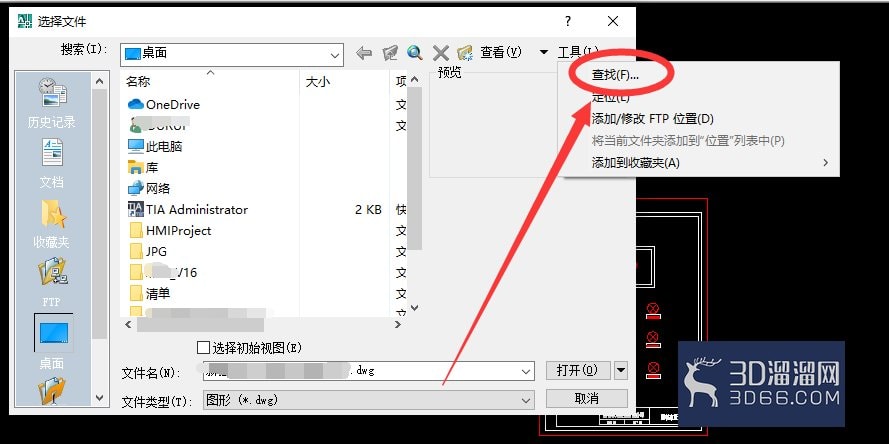The image size is (889, 444).
Task: Select the OneDrive list entry text
Action: [x=173, y=104]
